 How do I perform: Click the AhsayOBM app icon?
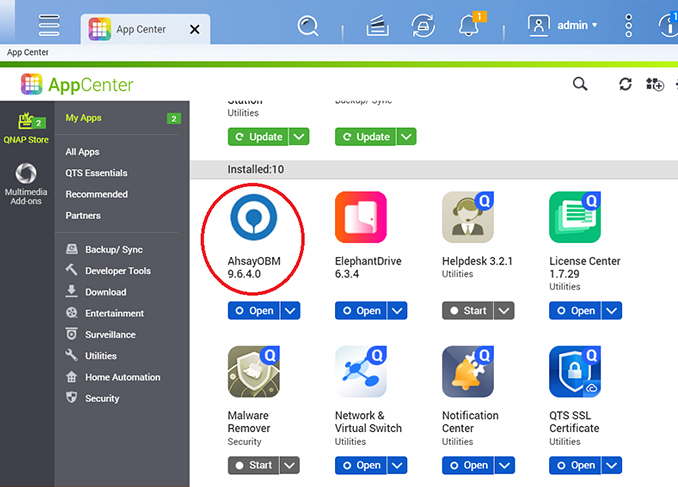[x=254, y=217]
